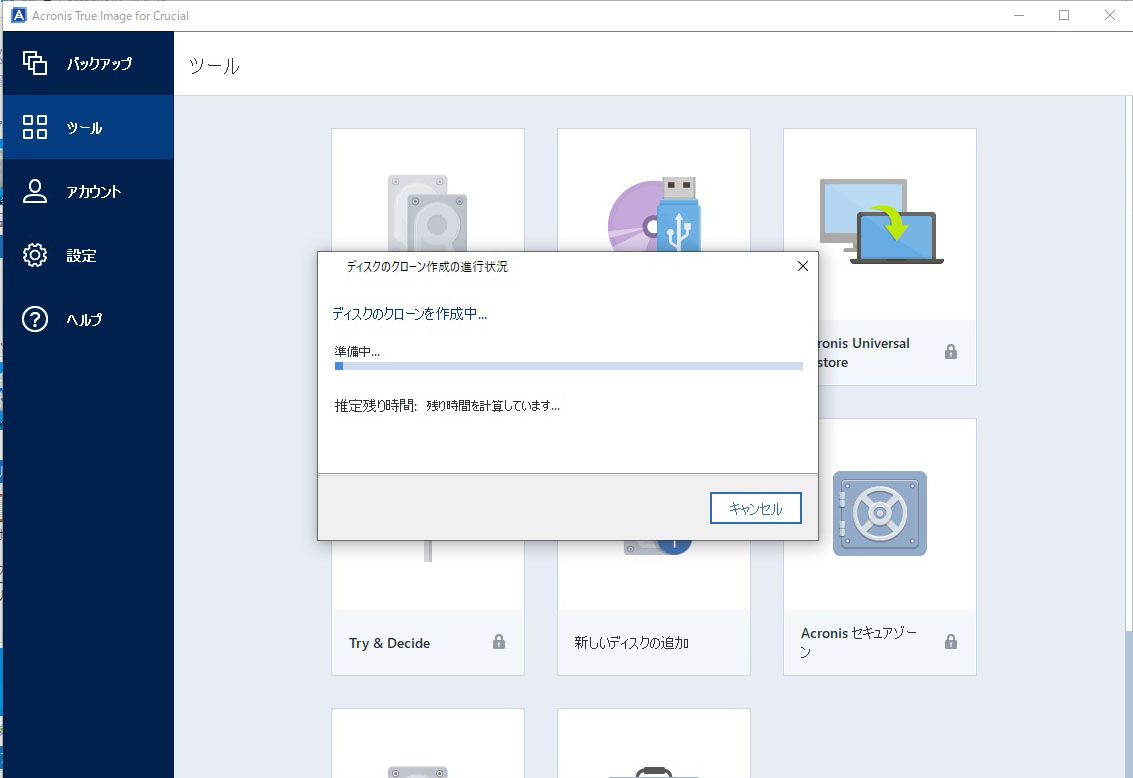Image resolution: width=1133 pixels, height=778 pixels.
Task: Click the ディスクのクローンを作成中... heading
Action: 409,314
